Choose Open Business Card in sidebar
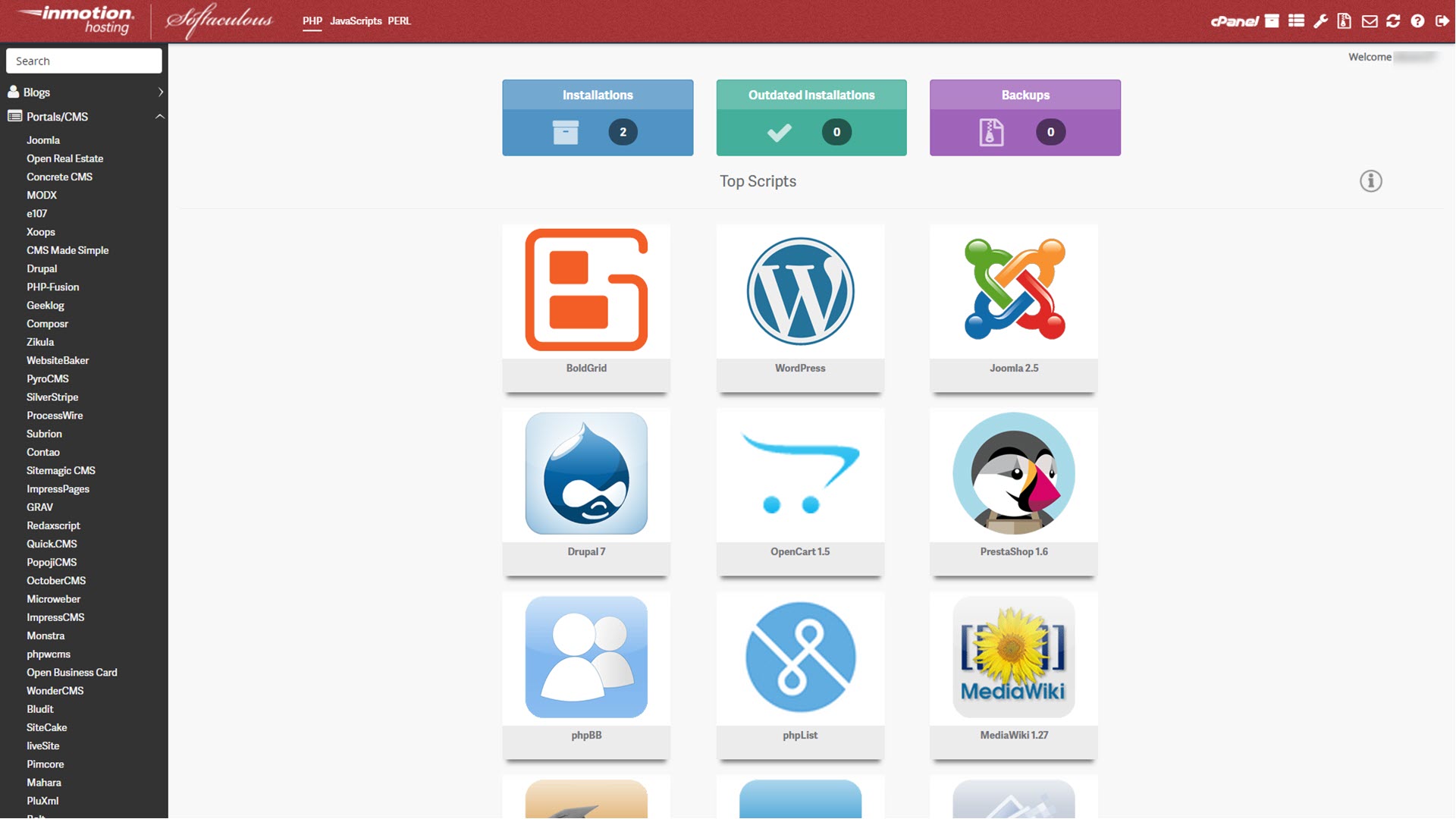Screen dimensions: 1456x819 72,673
